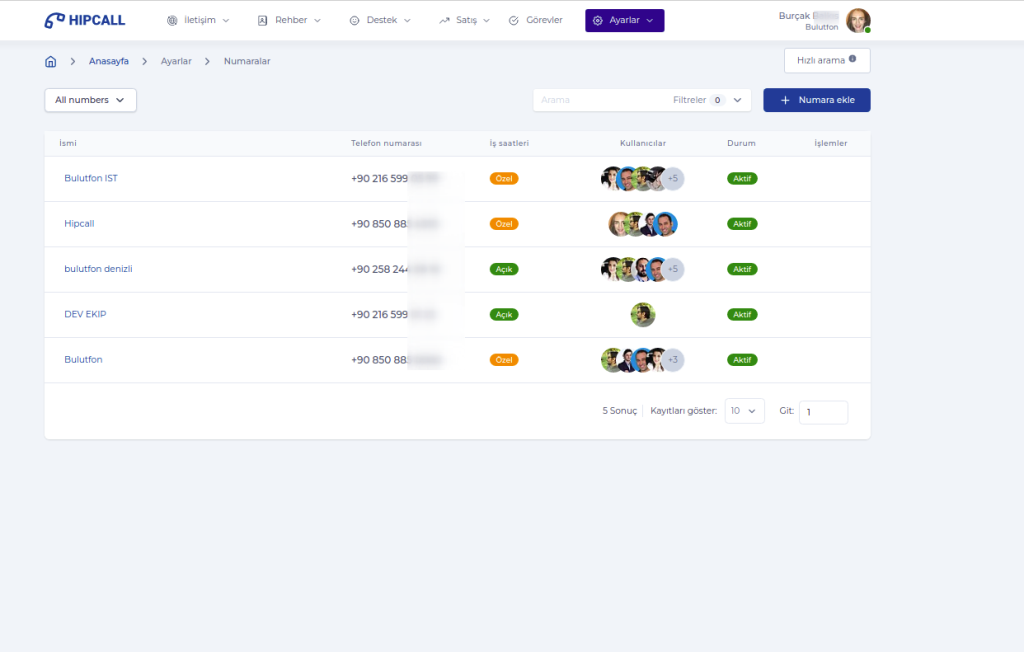Click the Hipcall logo
1024x652 pixels.
coord(85,20)
